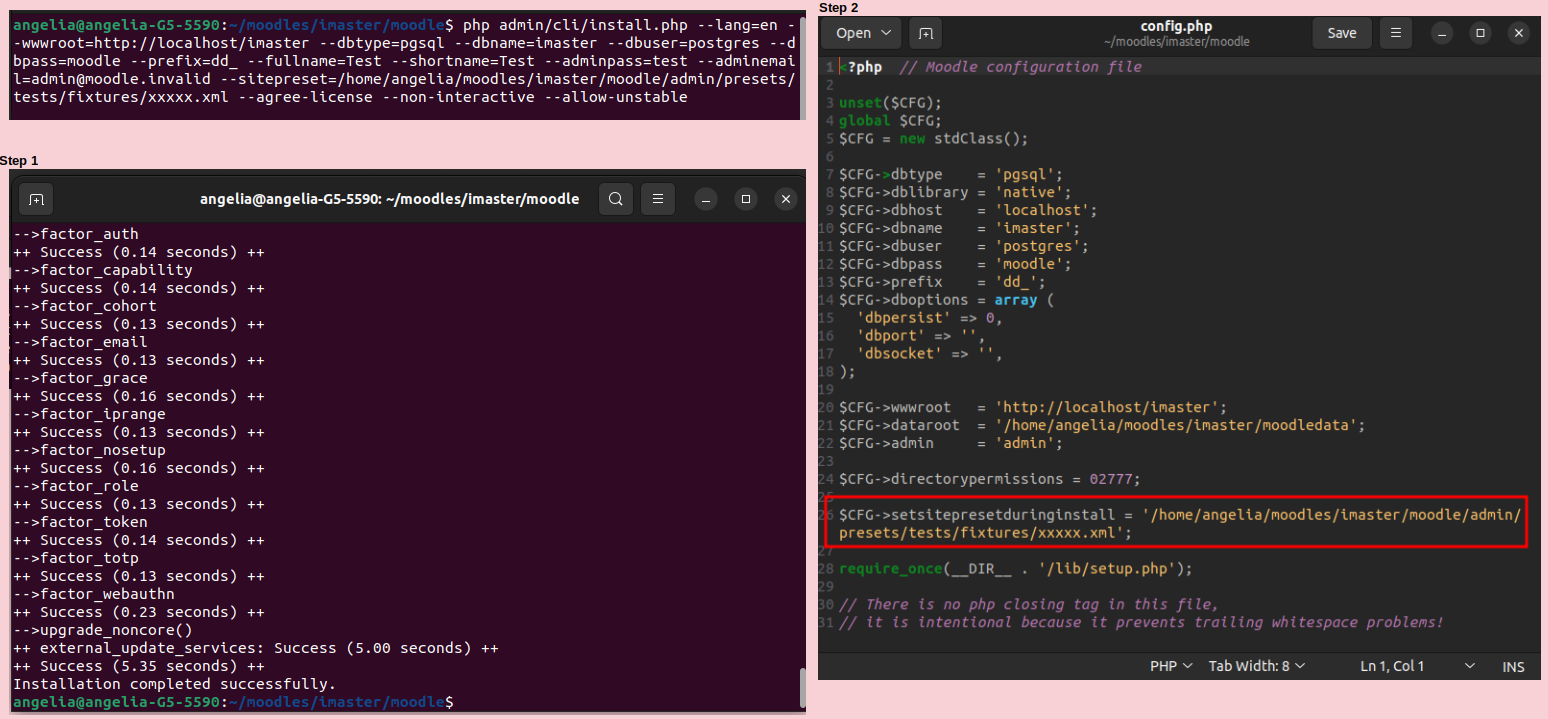Image resolution: width=1548 pixels, height=719 pixels.
Task: Click the '-->factor_cohort' terminal line
Action: (85, 306)
